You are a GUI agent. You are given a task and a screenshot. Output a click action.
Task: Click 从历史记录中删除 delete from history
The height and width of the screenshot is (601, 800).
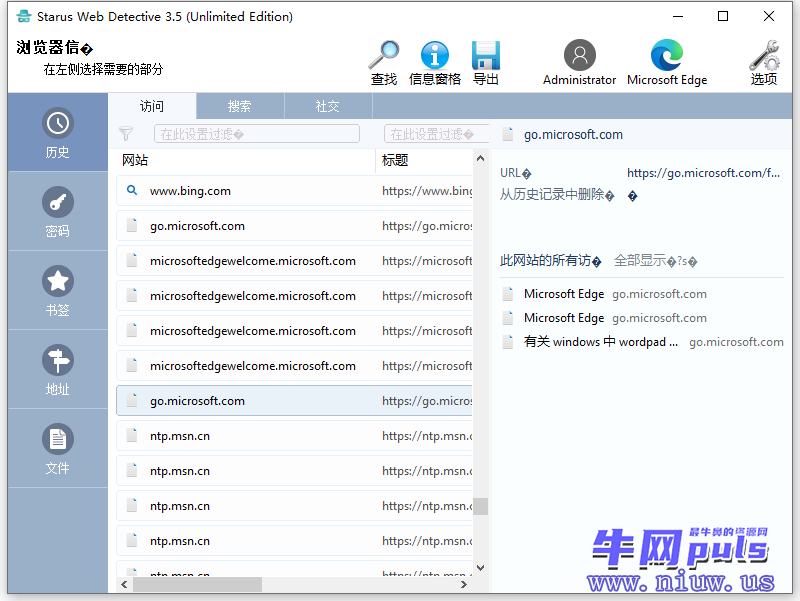[x=557, y=195]
